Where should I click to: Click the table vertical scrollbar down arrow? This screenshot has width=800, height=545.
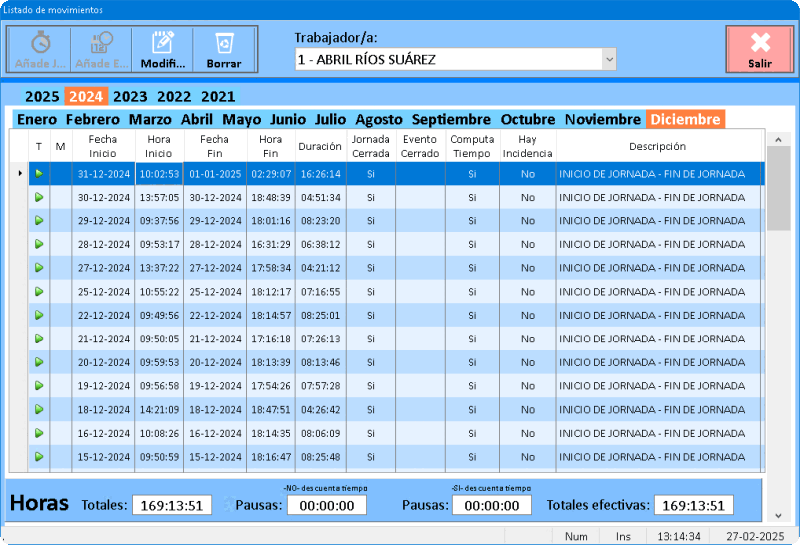779,516
